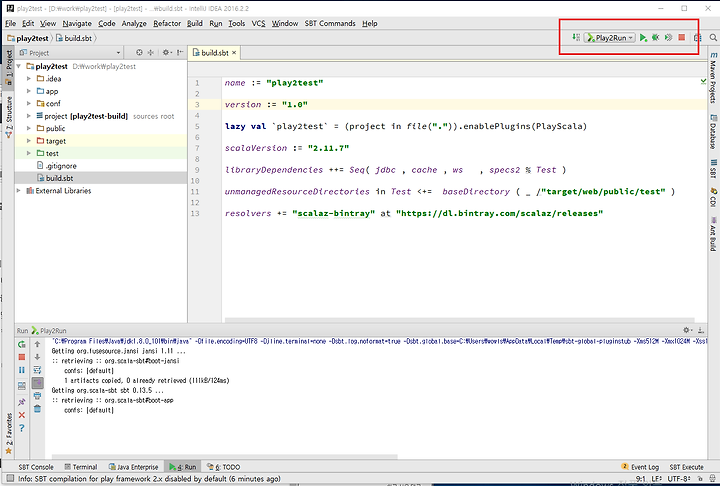Open the SBT Commands menu
The width and height of the screenshot is (720, 486).
tap(330, 23)
